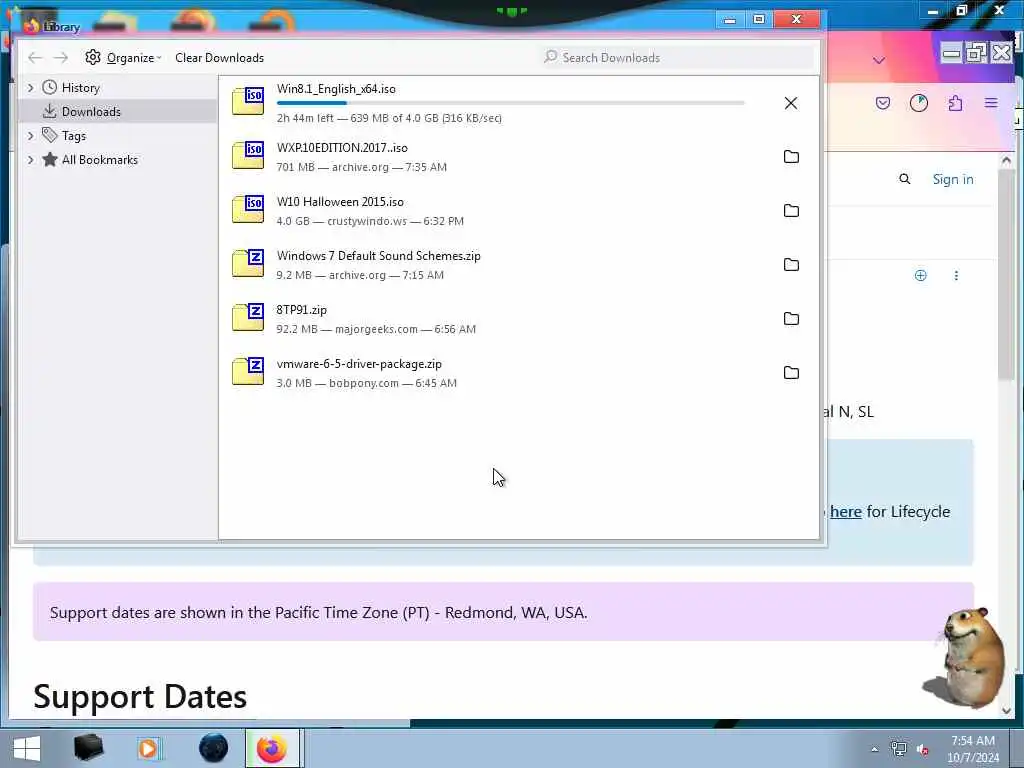Go forward in the Library window

point(61,58)
